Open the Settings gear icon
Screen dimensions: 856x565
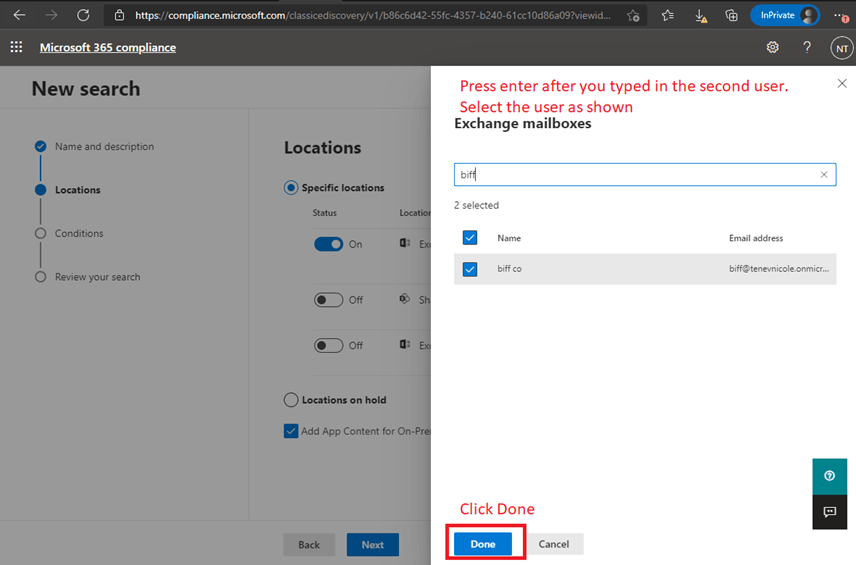coord(772,47)
